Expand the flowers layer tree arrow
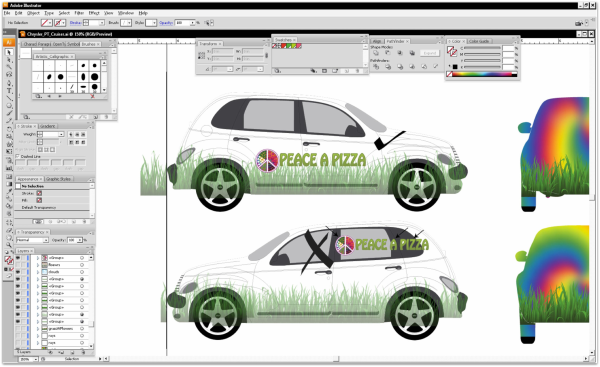 [38, 265]
